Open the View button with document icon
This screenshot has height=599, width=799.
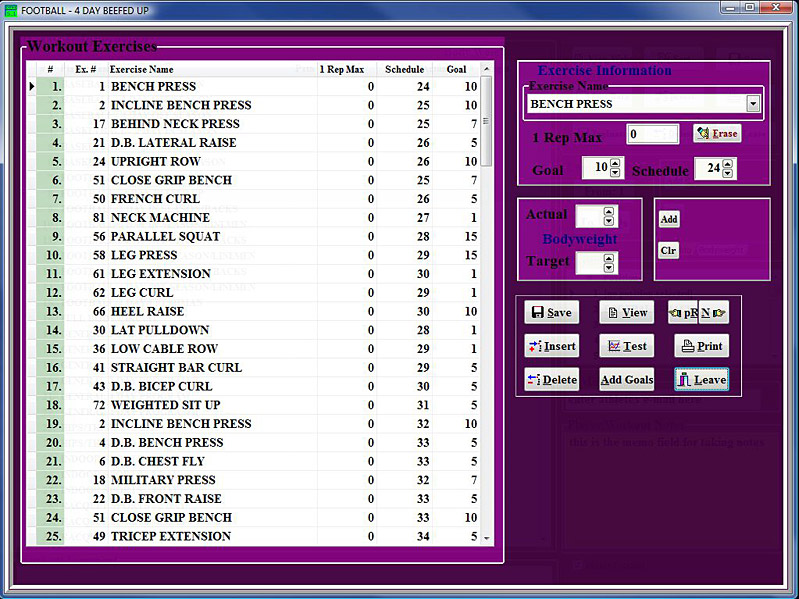(626, 313)
